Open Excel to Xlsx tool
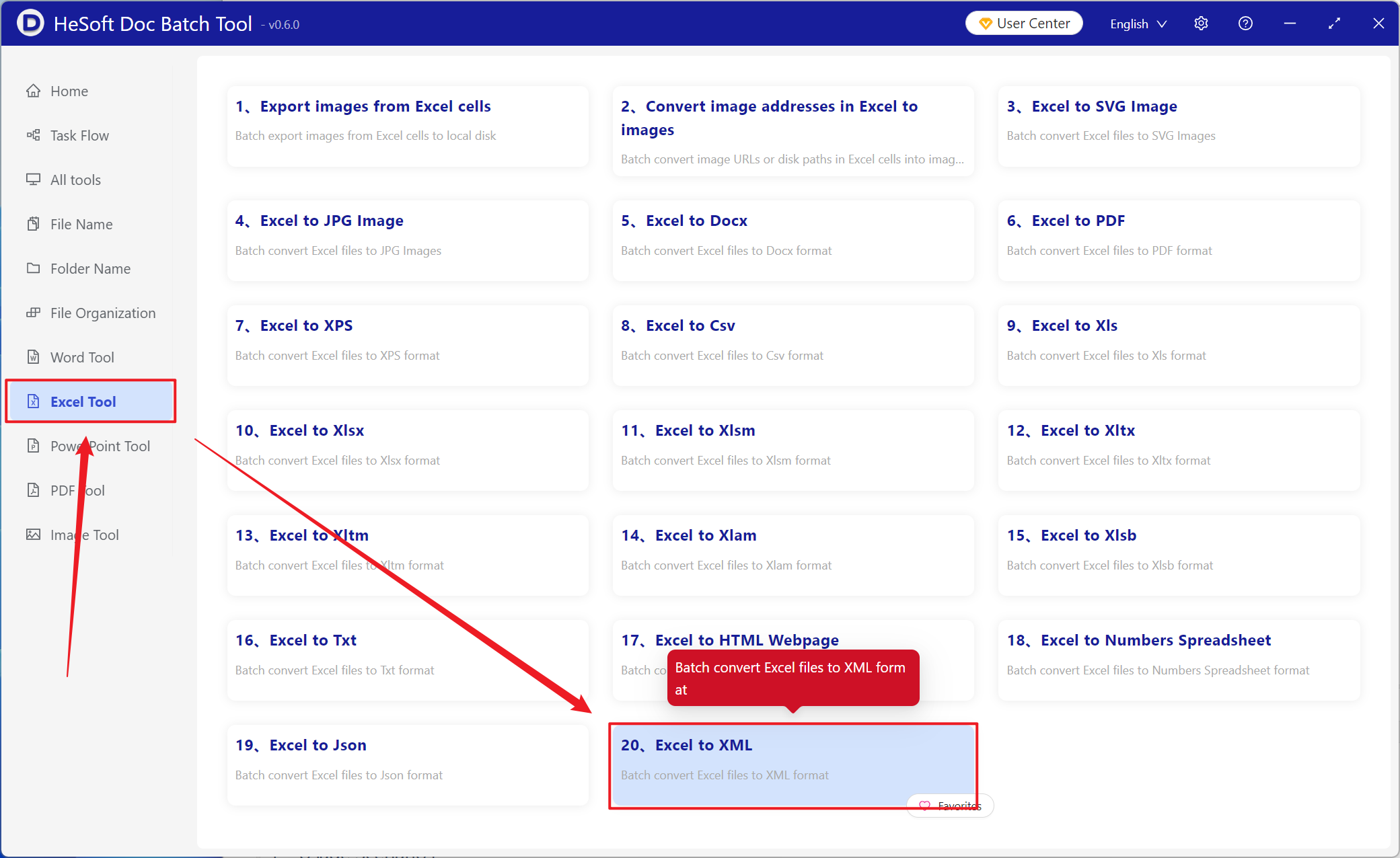1400x858 pixels. point(408,450)
